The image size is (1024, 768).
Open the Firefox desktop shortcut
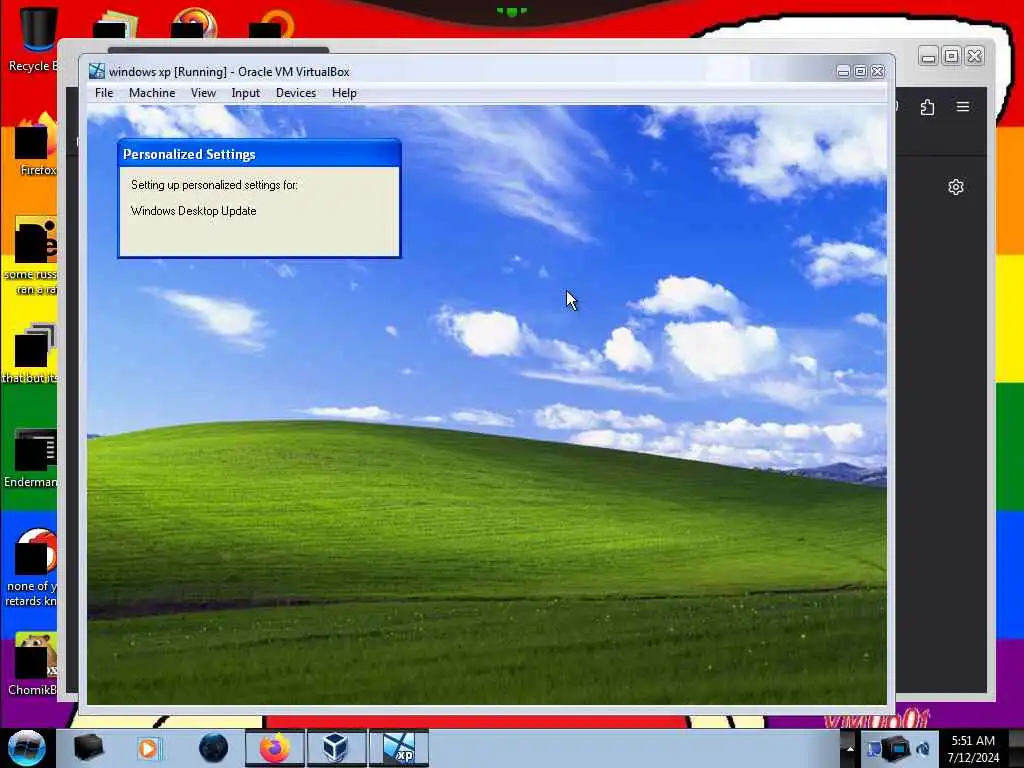[36, 145]
